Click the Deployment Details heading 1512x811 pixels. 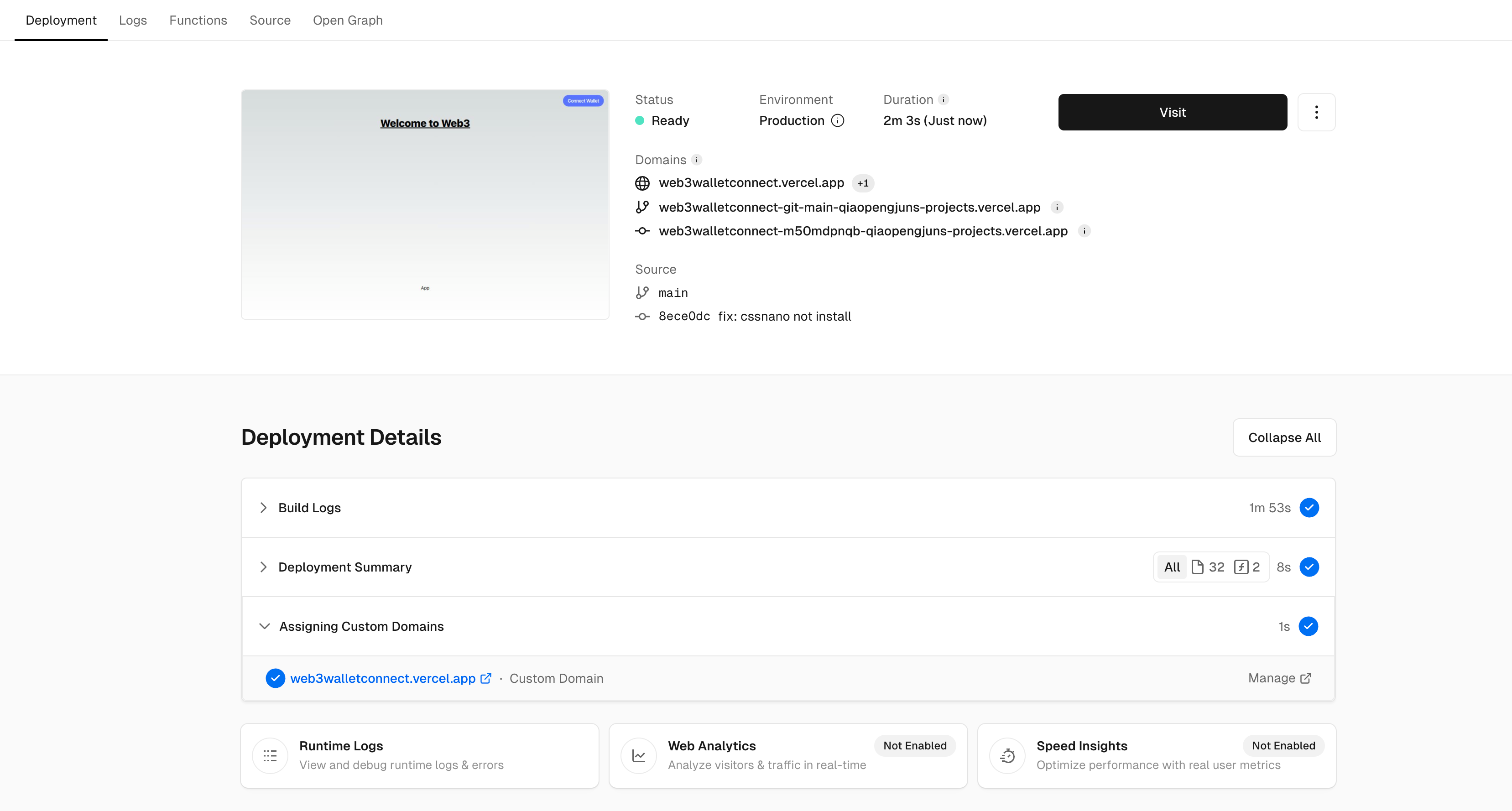(341, 437)
